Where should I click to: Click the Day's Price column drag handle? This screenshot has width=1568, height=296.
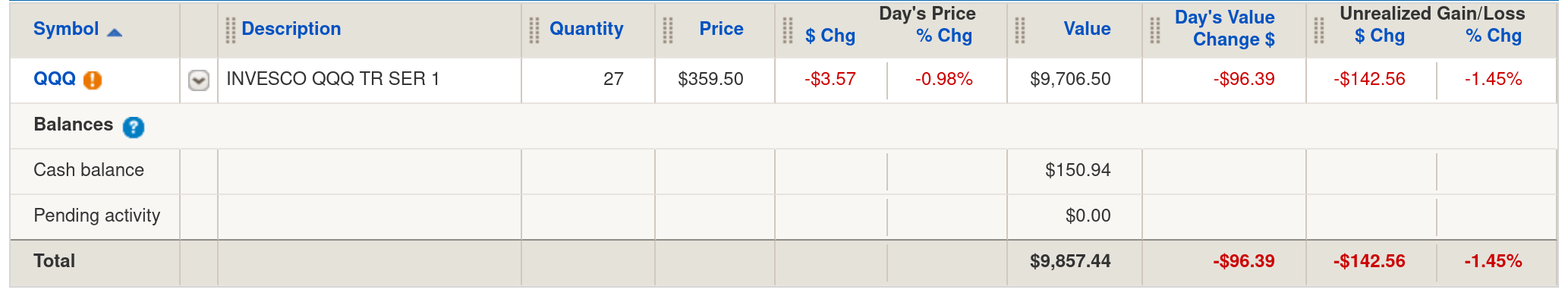tap(788, 30)
